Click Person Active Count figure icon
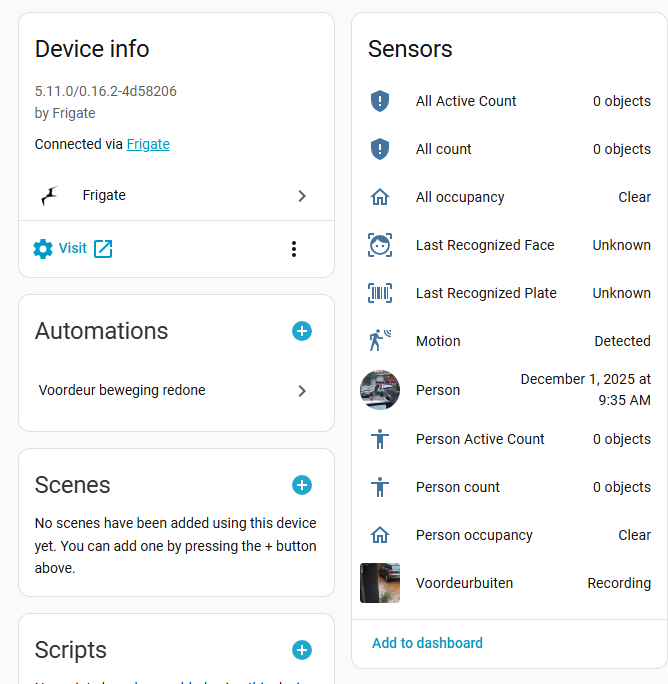The width and height of the screenshot is (668, 684). (380, 439)
